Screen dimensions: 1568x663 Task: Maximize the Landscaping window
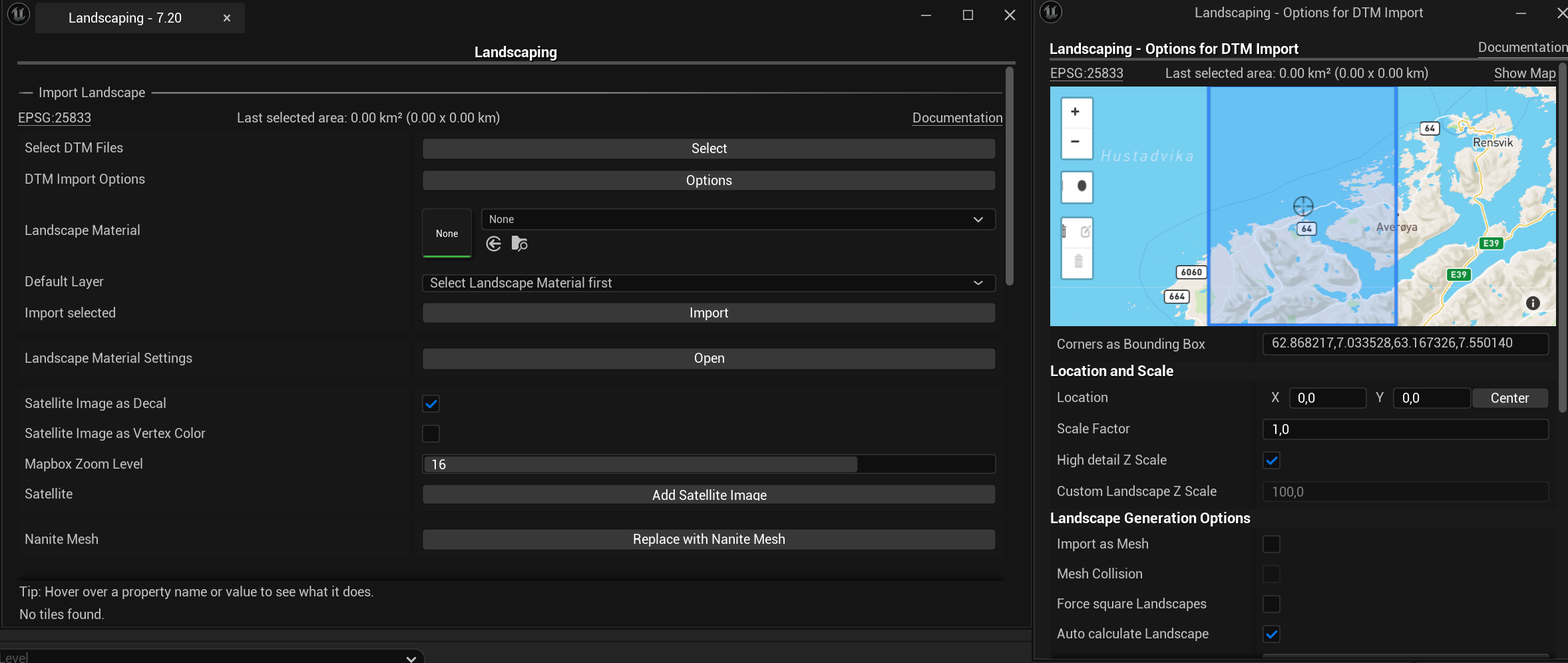[968, 15]
